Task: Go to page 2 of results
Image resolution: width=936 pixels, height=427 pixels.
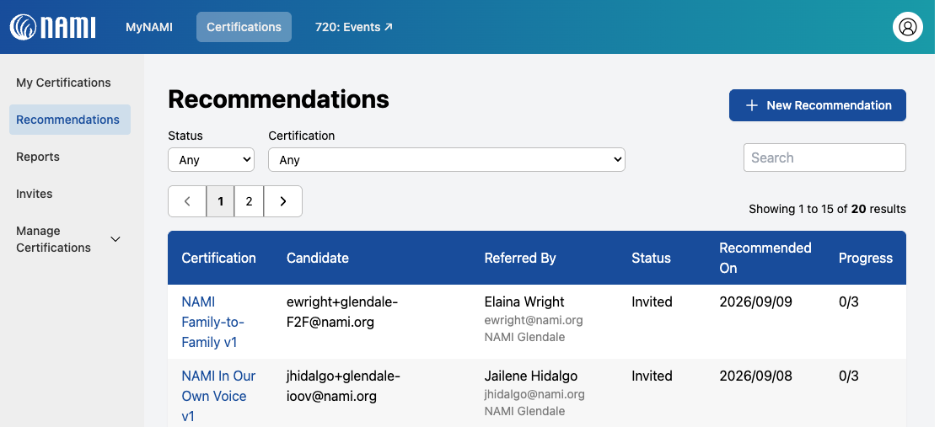Action: pos(249,201)
